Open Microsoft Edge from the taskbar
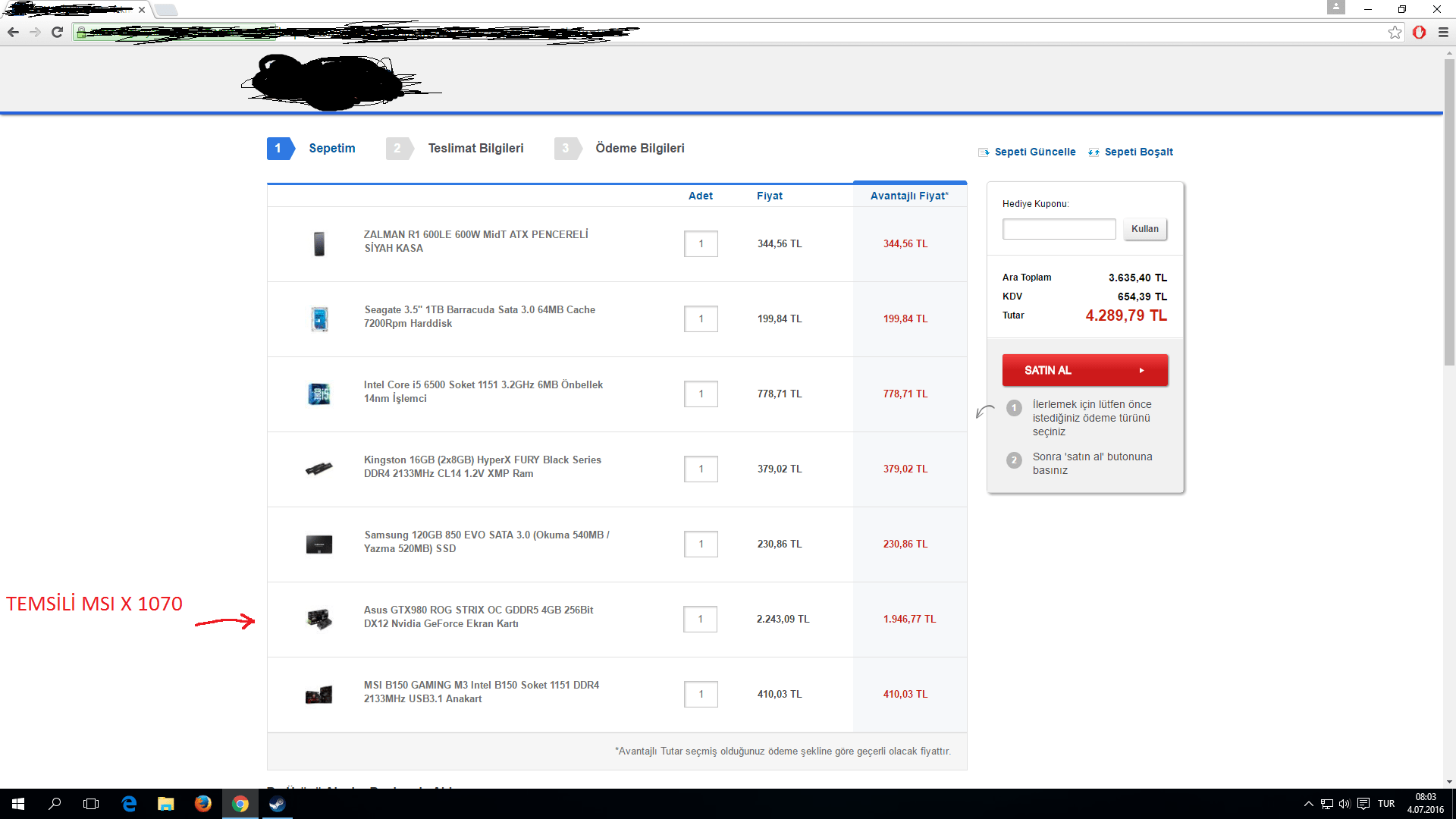1456x819 pixels. [x=129, y=804]
